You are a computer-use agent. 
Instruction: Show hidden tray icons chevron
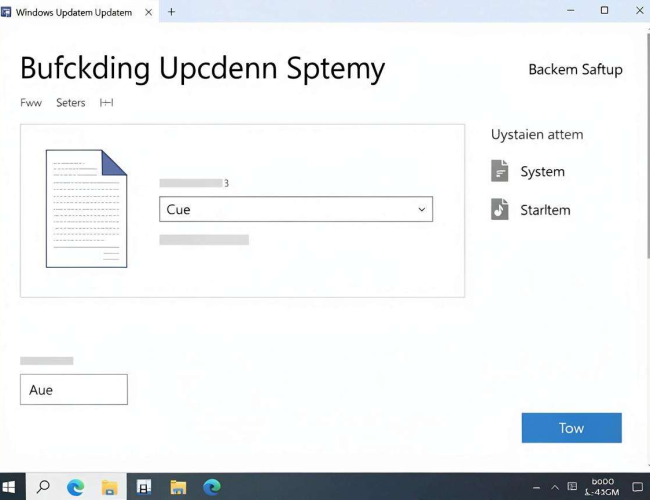(555, 487)
